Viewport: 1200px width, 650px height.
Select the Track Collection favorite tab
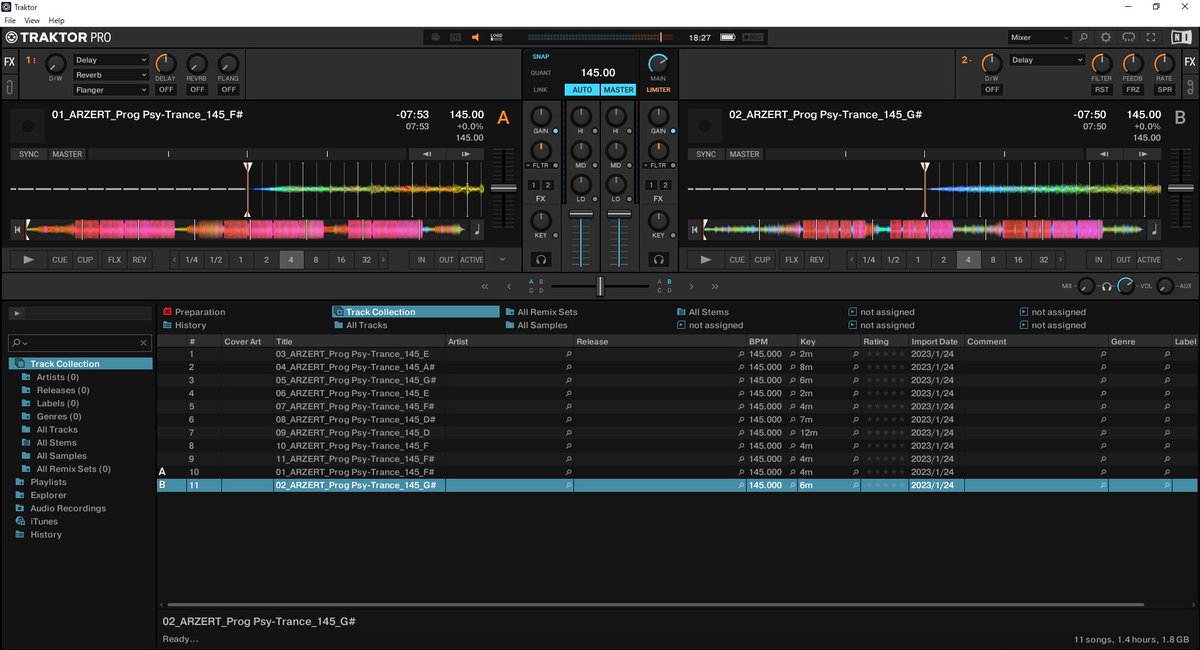click(416, 312)
